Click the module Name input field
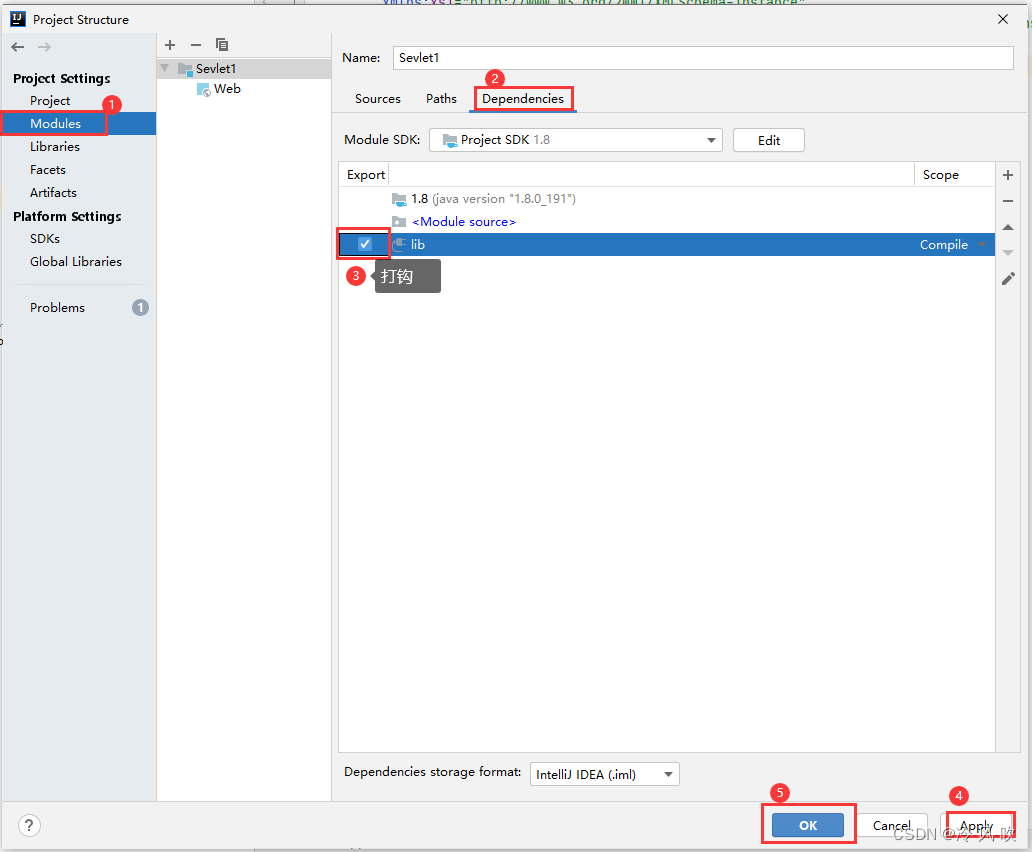Screen dimensions: 1032x852 click(x=703, y=58)
